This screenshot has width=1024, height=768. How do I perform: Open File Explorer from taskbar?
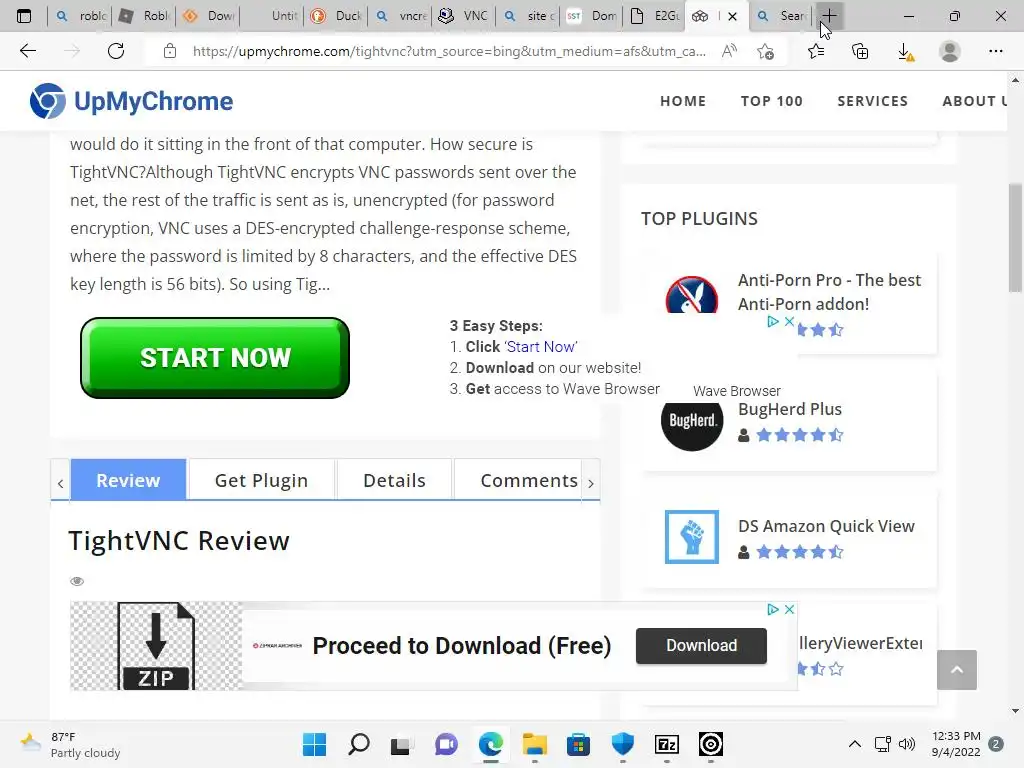(534, 744)
